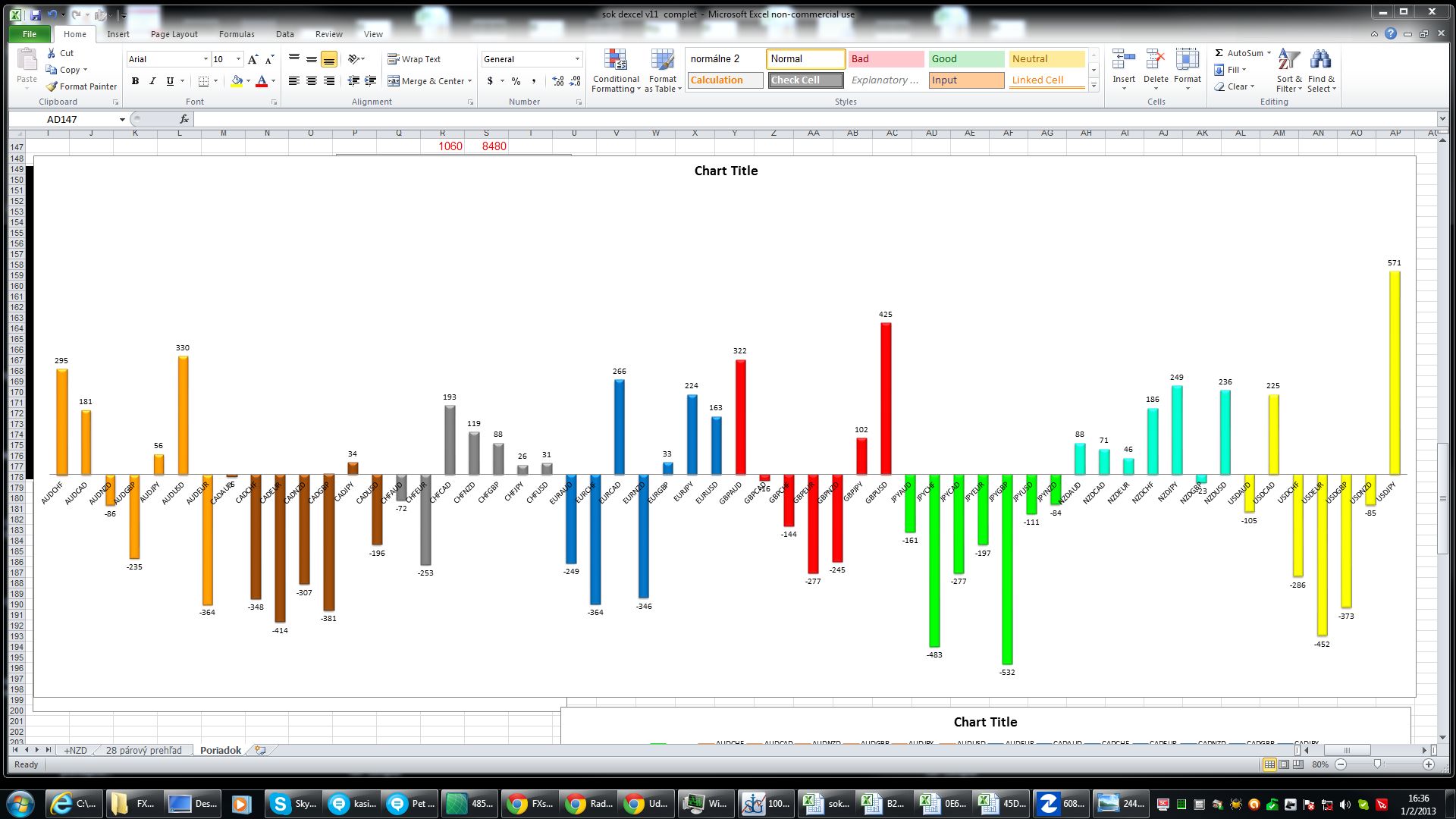The height and width of the screenshot is (819, 1456).
Task: Switch to Page Layout tab
Action: pyautogui.click(x=174, y=34)
